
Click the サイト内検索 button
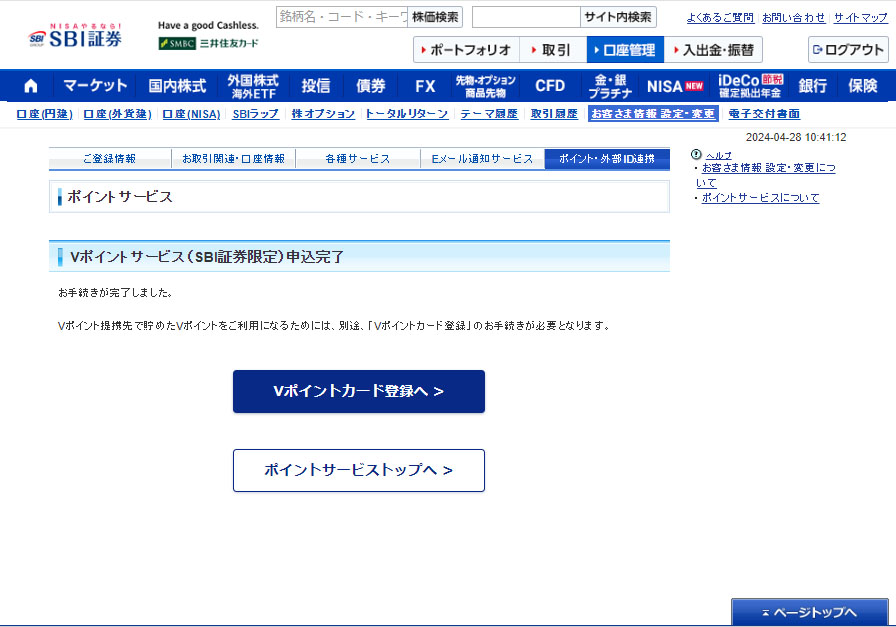pyautogui.click(x=618, y=17)
